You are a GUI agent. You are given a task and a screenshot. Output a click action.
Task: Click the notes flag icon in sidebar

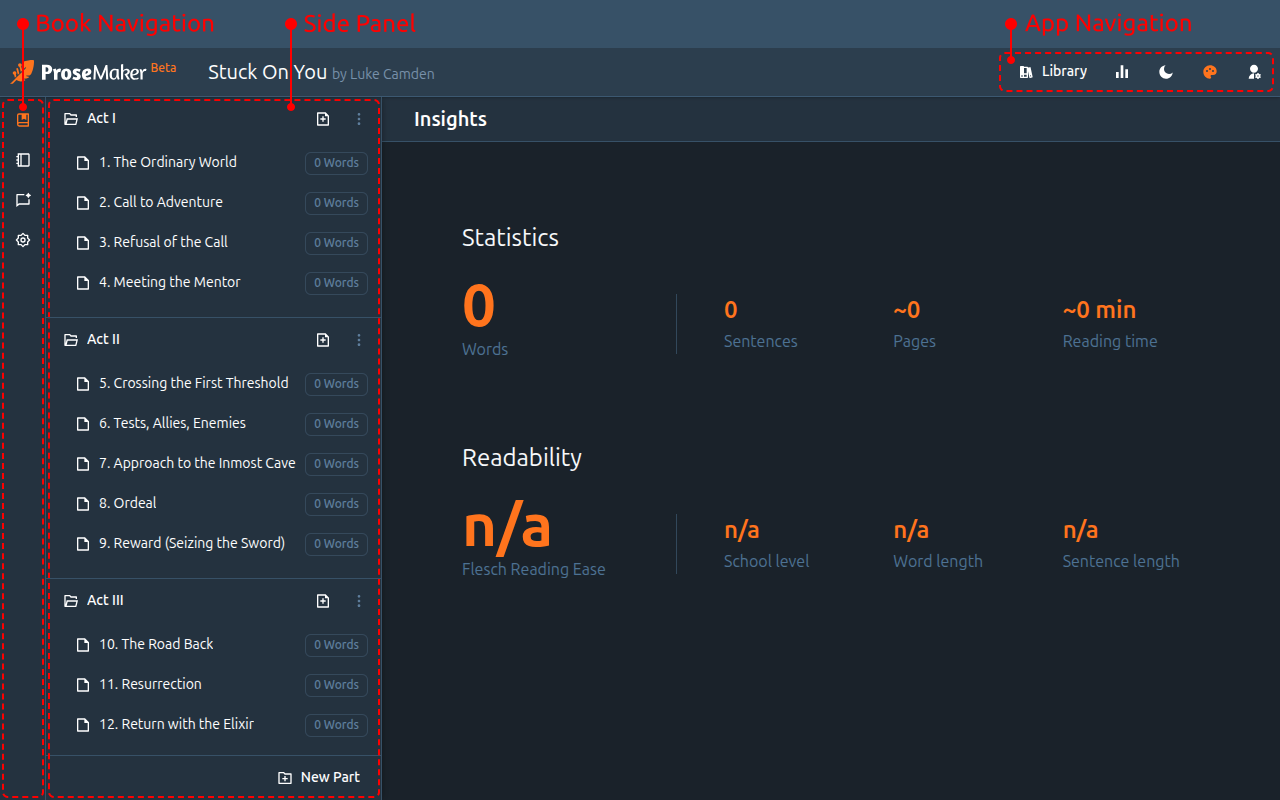[23, 200]
